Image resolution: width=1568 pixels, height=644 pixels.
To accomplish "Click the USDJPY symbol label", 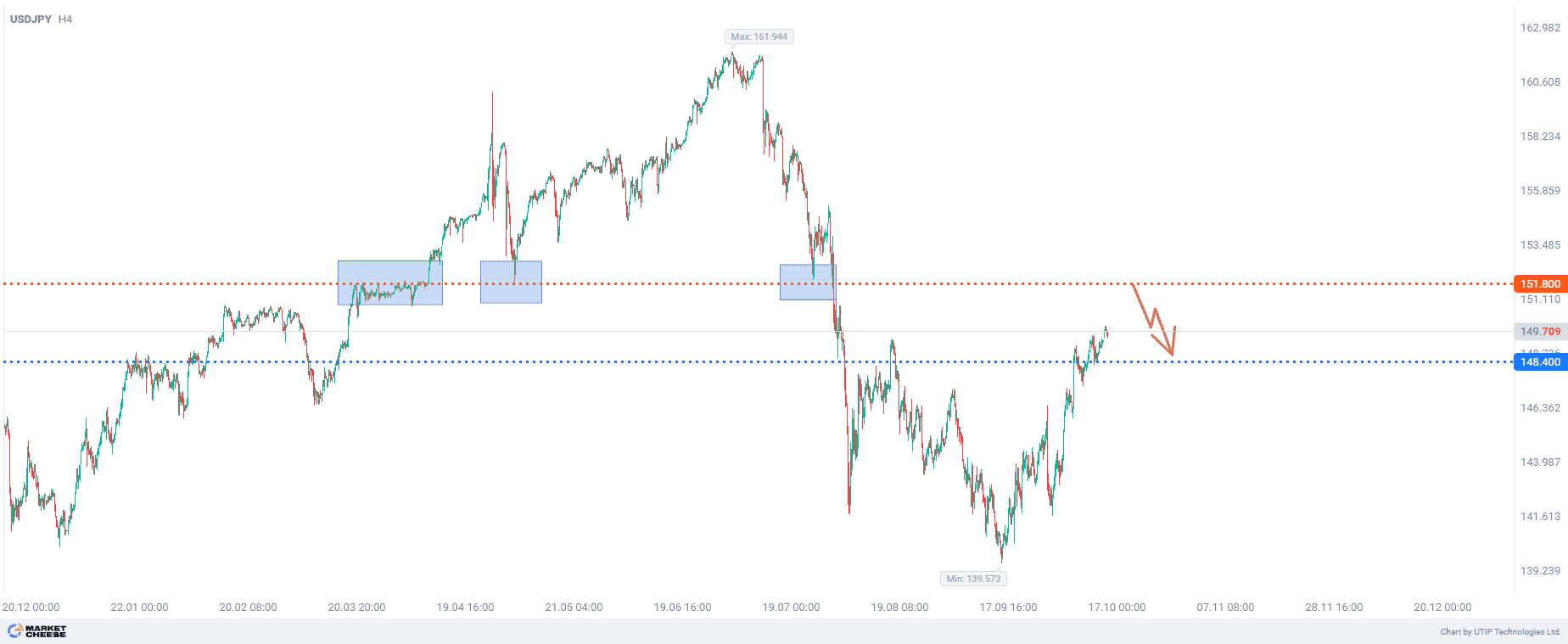I will click(31, 20).
